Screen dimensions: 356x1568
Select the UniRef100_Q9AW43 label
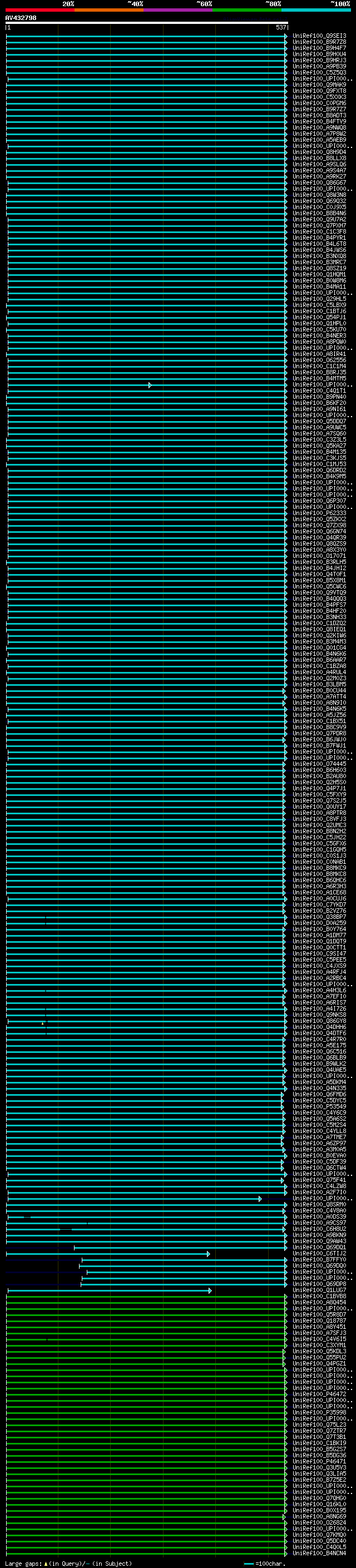tap(319, 1241)
